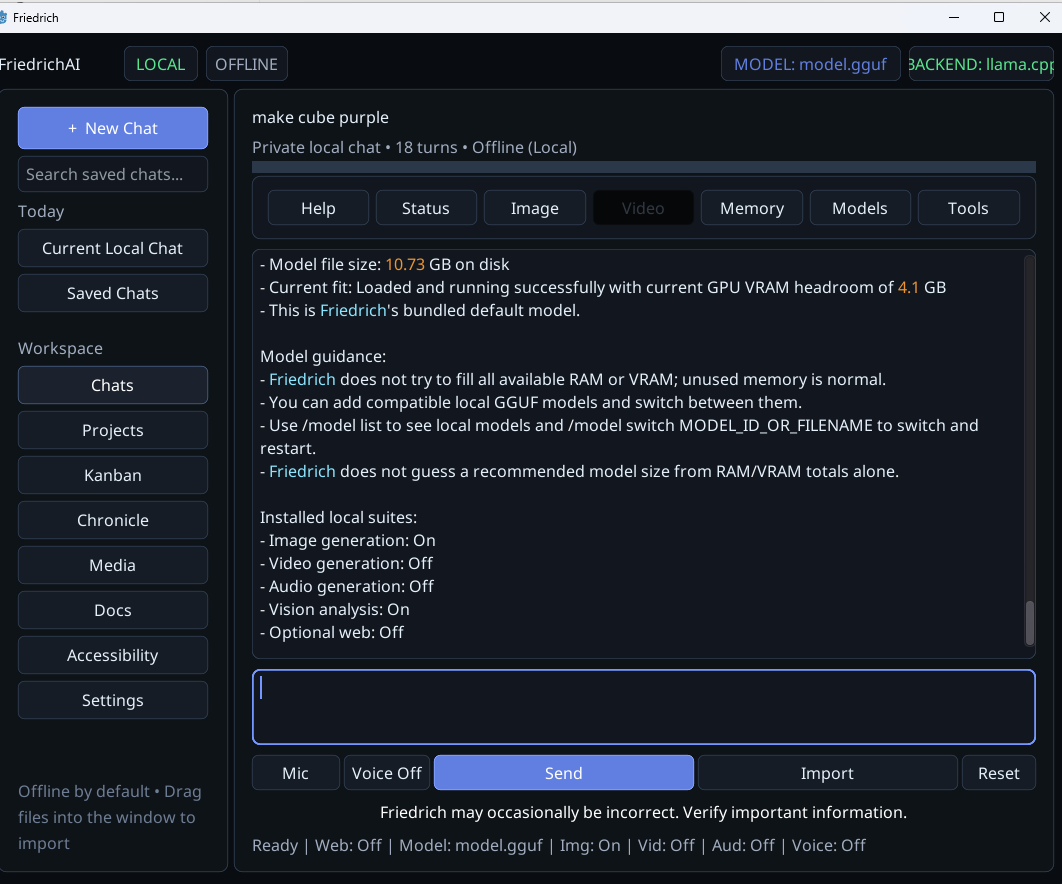
Task: Focus the chat message input box
Action: [643, 707]
